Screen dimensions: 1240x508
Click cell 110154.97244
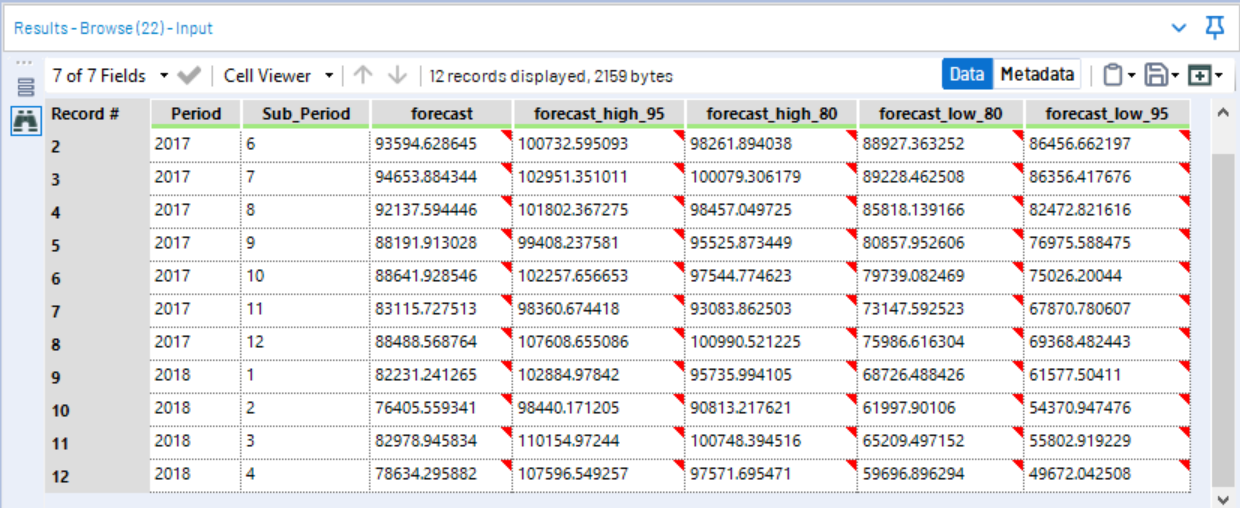[598, 442]
